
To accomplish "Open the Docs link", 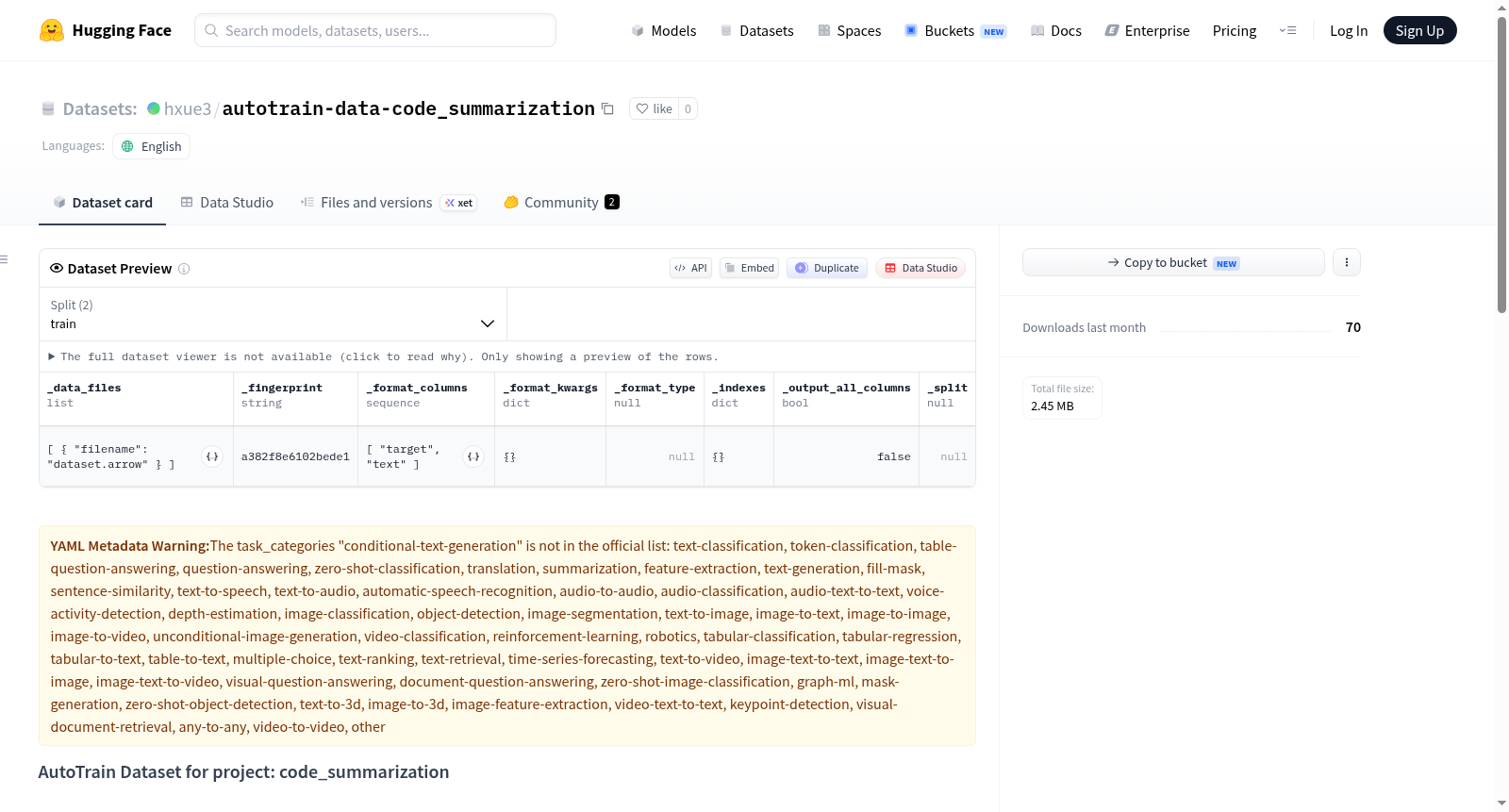I will click(x=1056, y=30).
